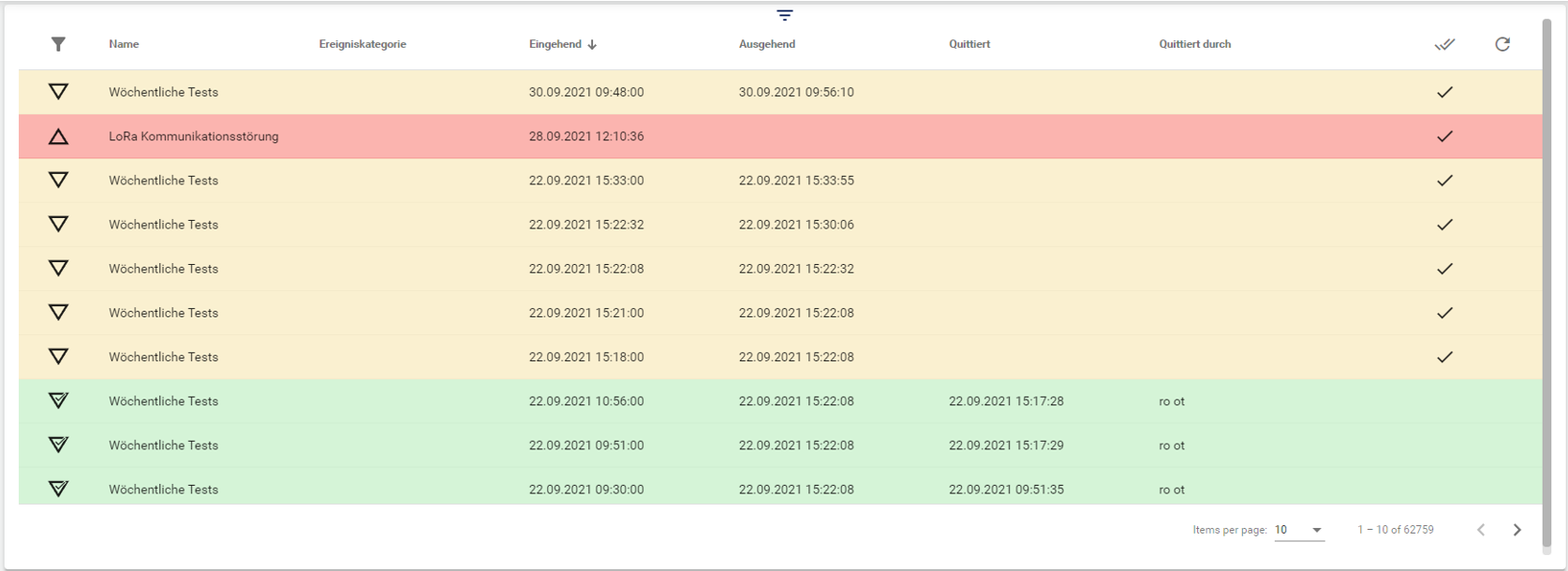
Task: Click the Ereigniskategorie column header
Action: (x=362, y=44)
